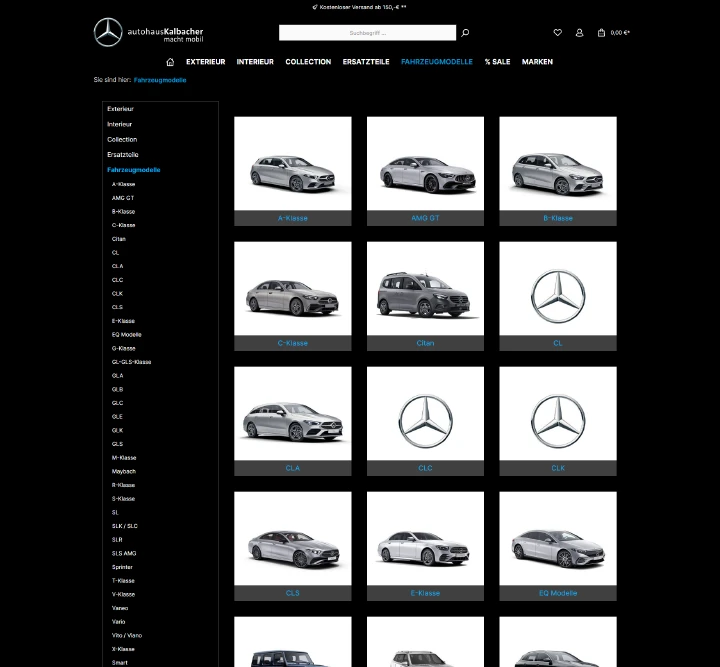Open the CLS car thumbnail
This screenshot has width=720, height=667.
(x=292, y=538)
